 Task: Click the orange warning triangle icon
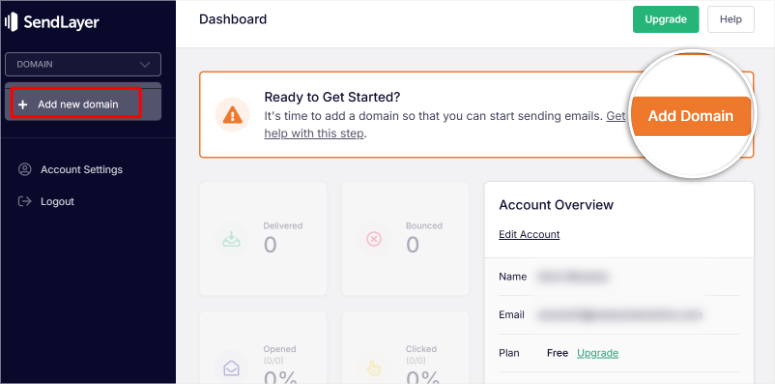click(x=232, y=115)
